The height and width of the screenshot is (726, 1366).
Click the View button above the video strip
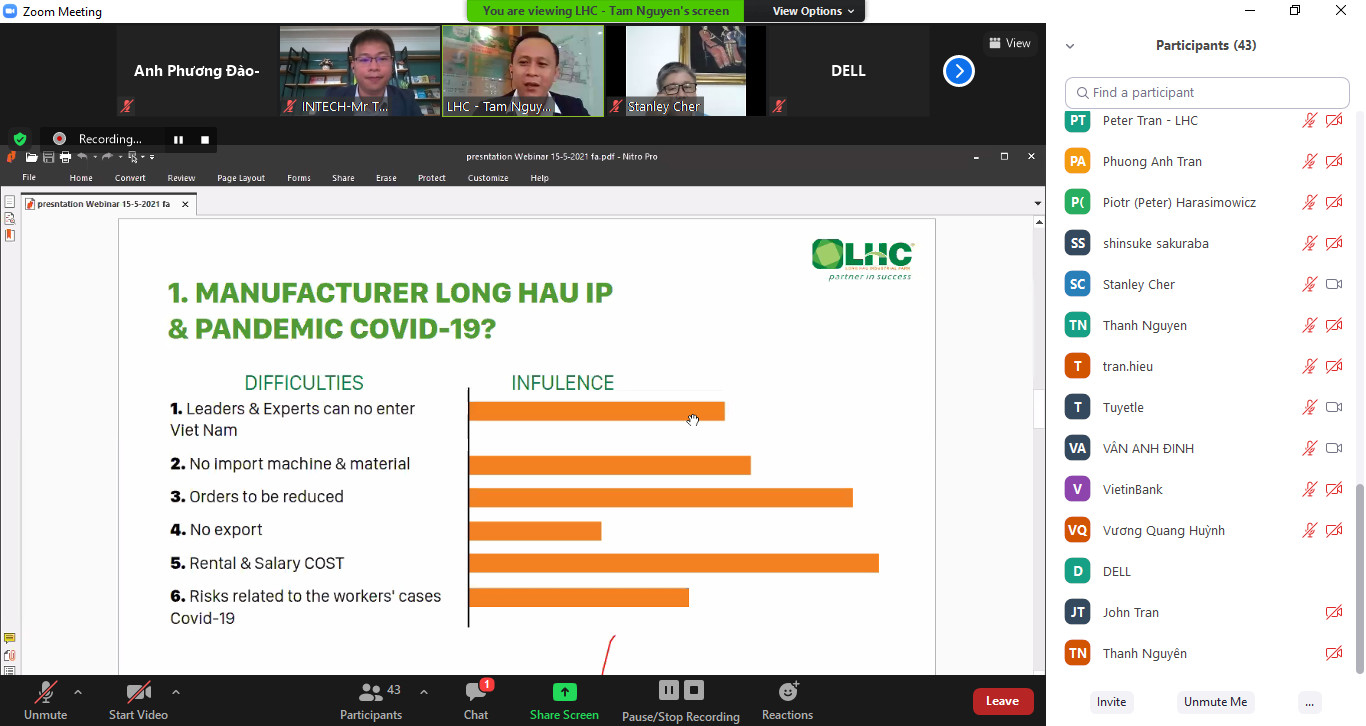1010,43
